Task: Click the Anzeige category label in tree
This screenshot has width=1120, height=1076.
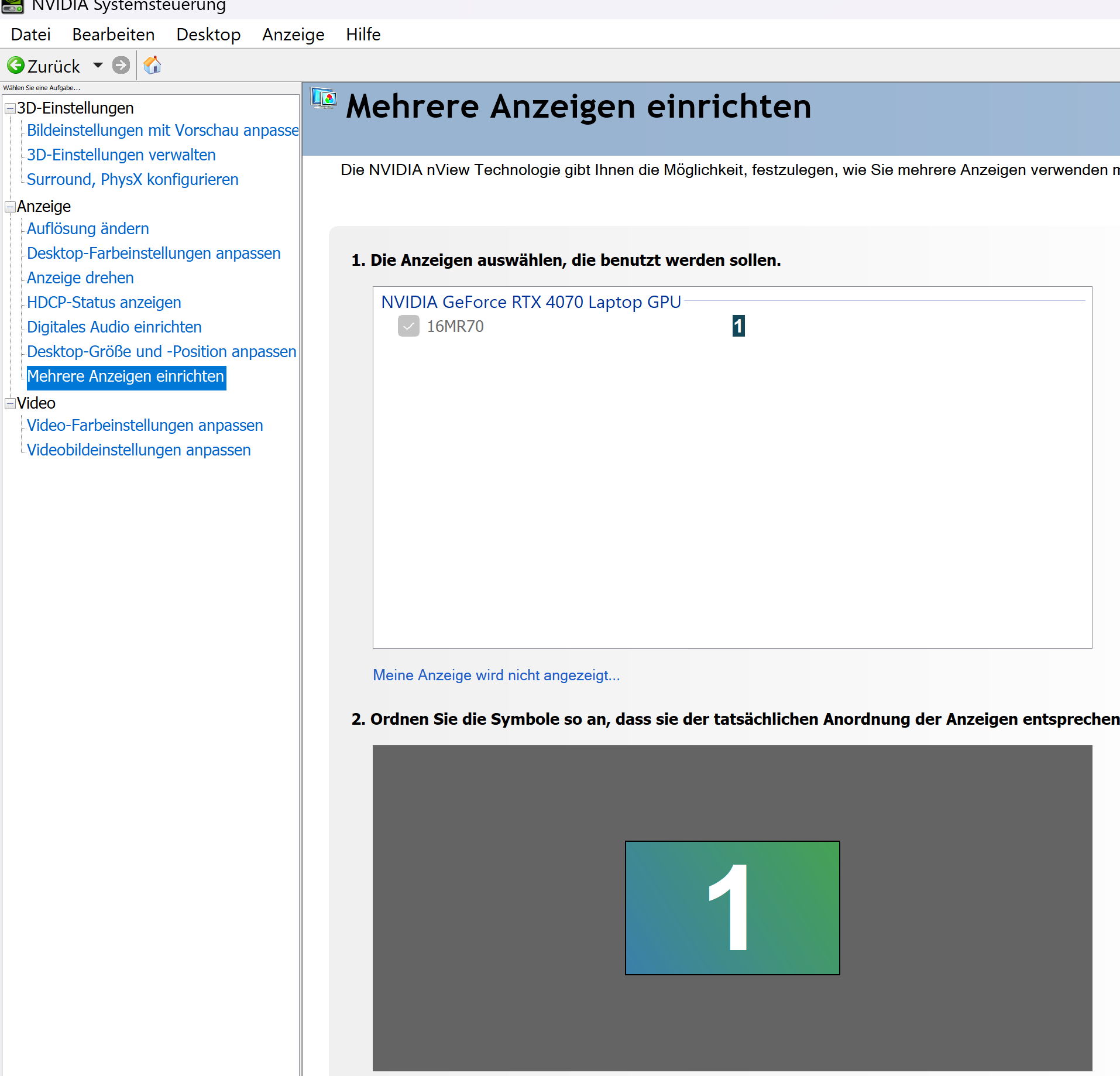Action: click(x=44, y=207)
